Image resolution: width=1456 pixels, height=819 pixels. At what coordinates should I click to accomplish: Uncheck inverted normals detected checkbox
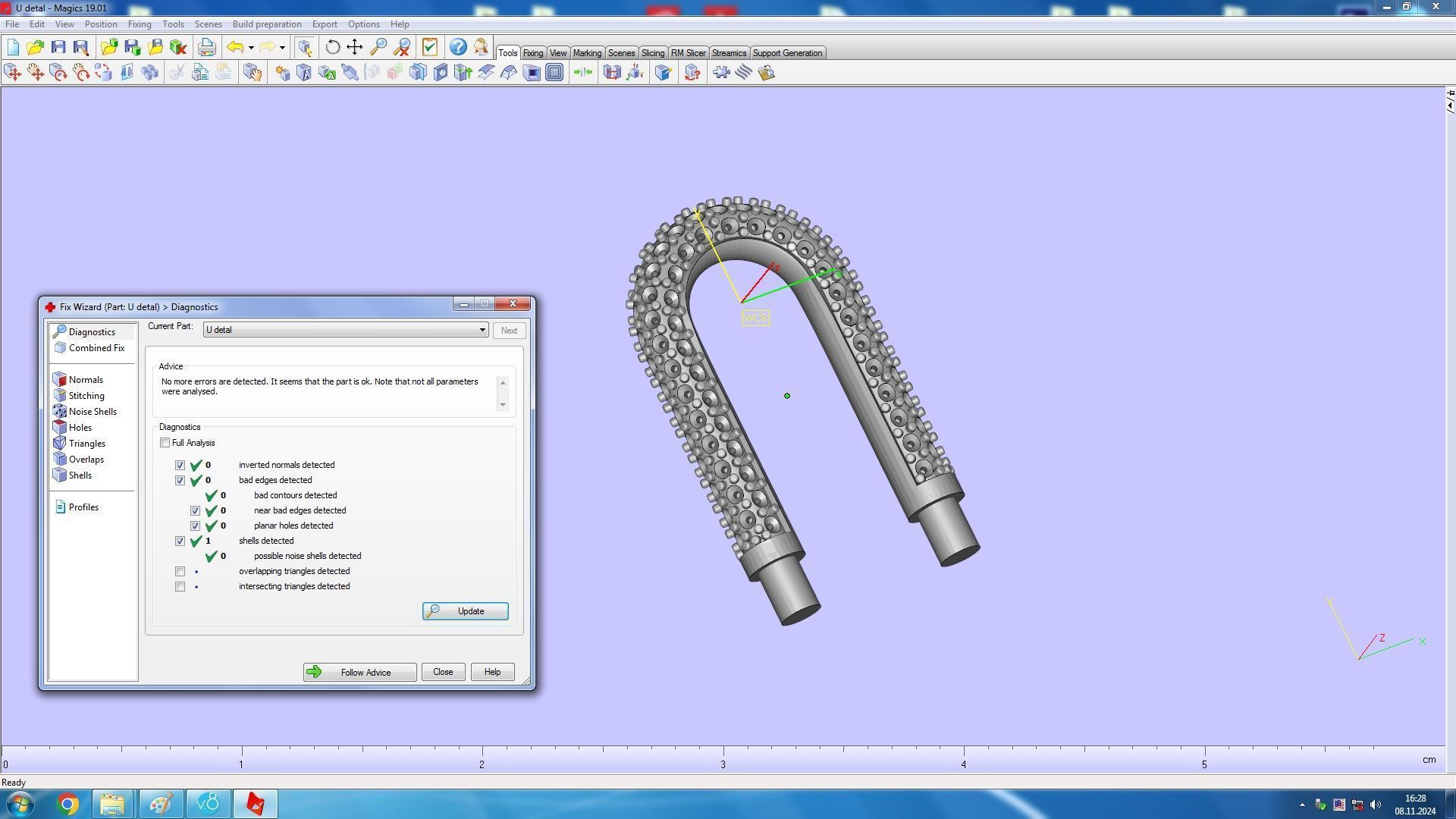coord(180,465)
